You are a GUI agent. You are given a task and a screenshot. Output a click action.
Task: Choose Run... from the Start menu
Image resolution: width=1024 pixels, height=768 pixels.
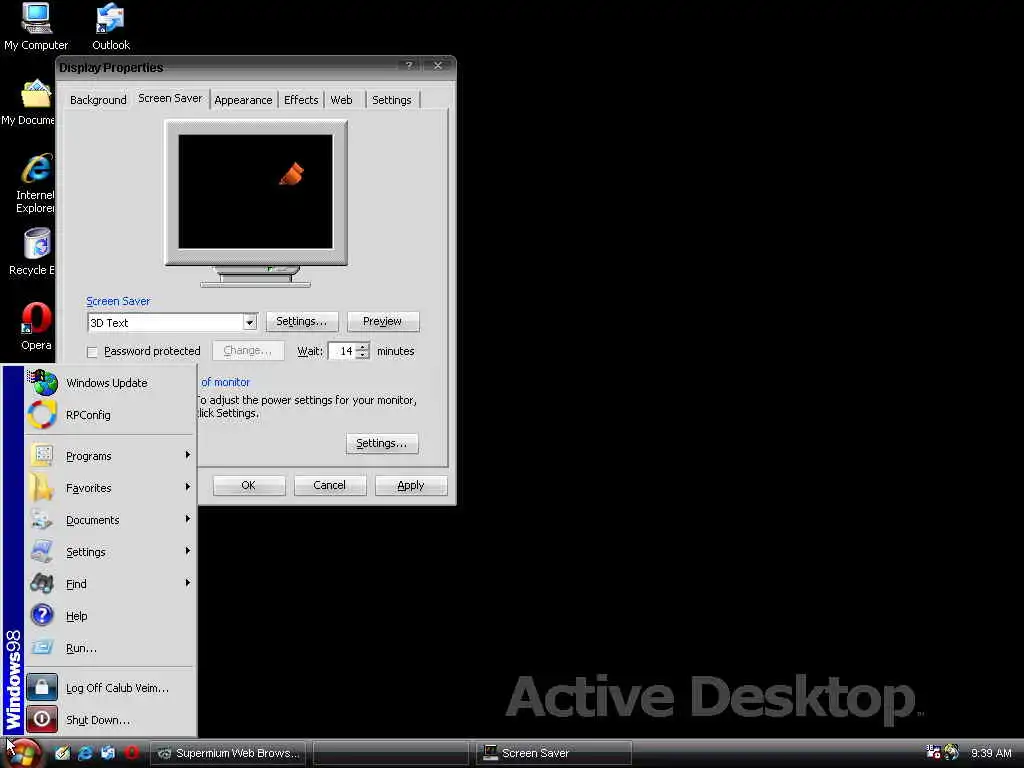pyautogui.click(x=81, y=648)
